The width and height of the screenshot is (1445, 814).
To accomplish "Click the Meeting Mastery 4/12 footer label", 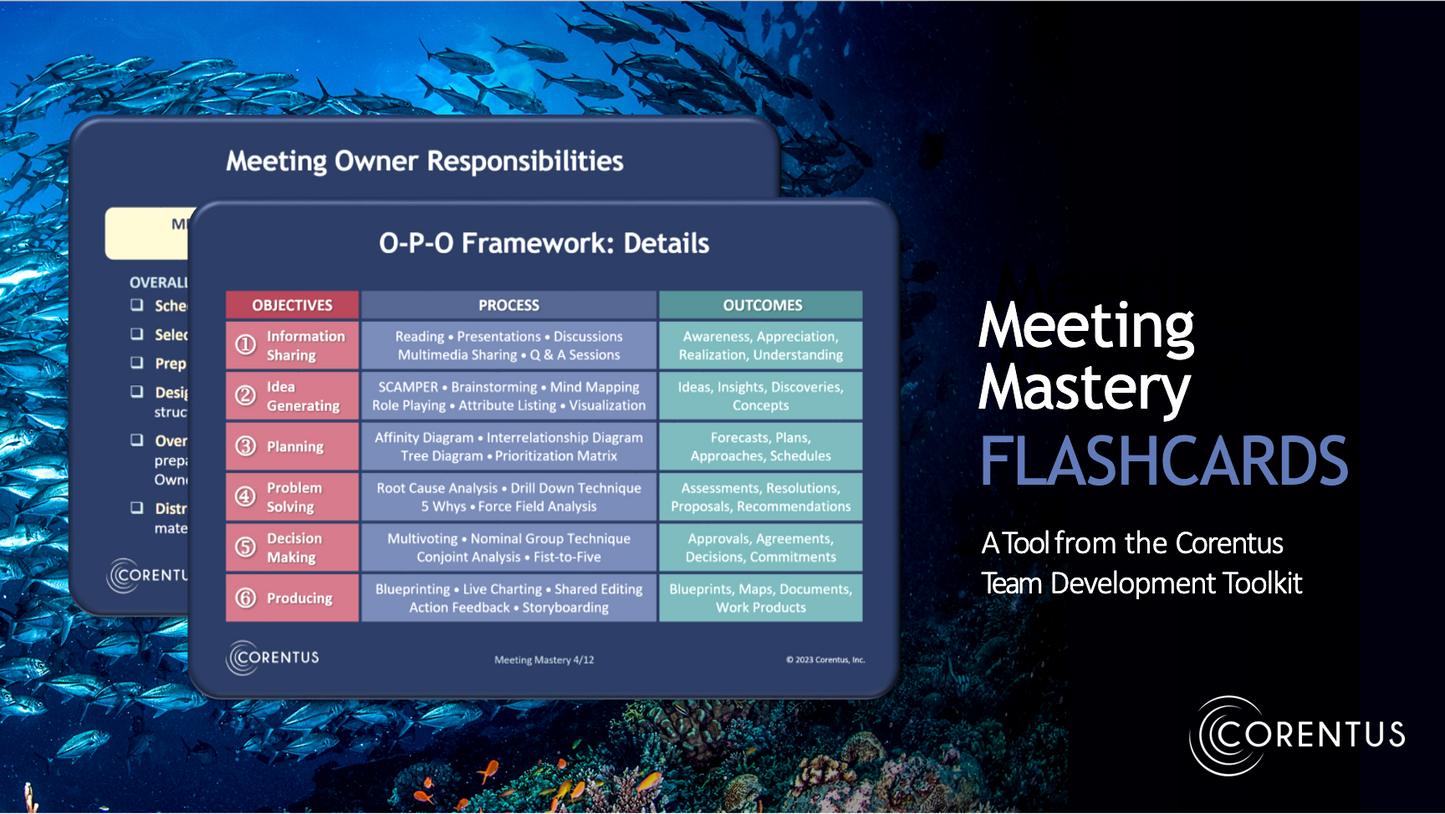I will point(543,660).
